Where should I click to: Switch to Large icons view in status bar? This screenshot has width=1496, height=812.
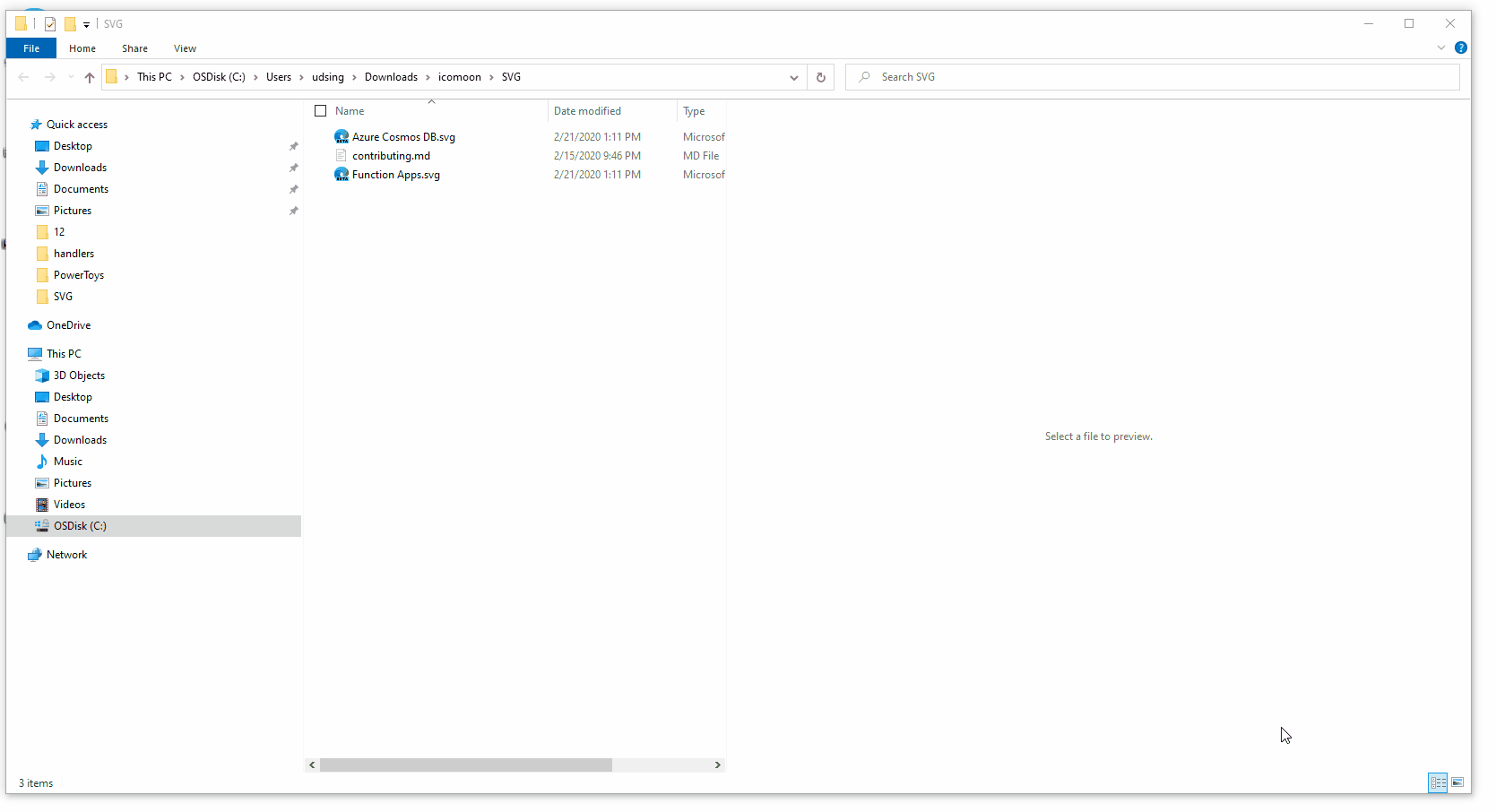tap(1457, 782)
